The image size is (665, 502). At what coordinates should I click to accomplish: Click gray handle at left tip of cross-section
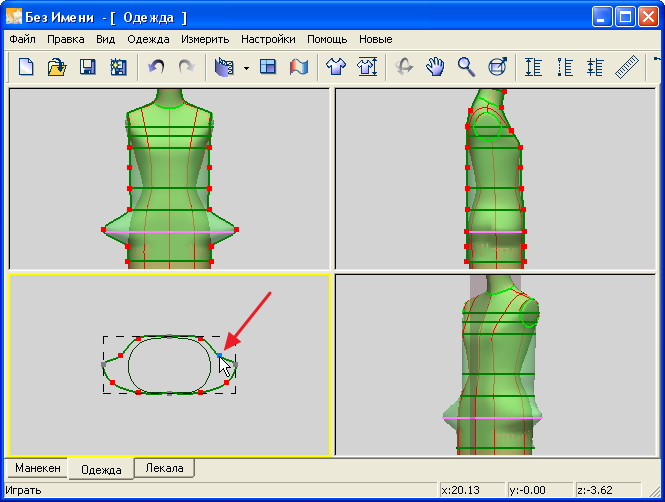(103, 365)
